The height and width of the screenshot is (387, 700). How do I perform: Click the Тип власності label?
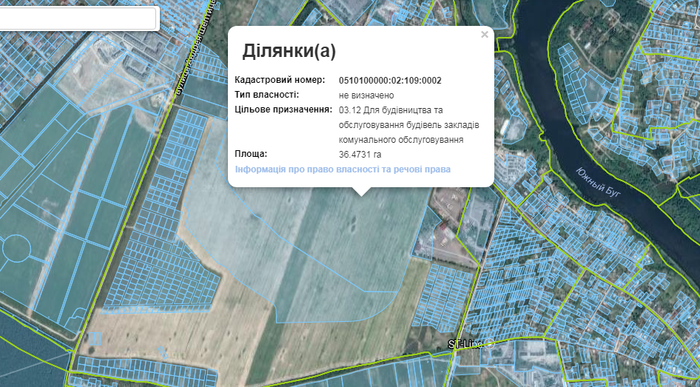tap(267, 95)
